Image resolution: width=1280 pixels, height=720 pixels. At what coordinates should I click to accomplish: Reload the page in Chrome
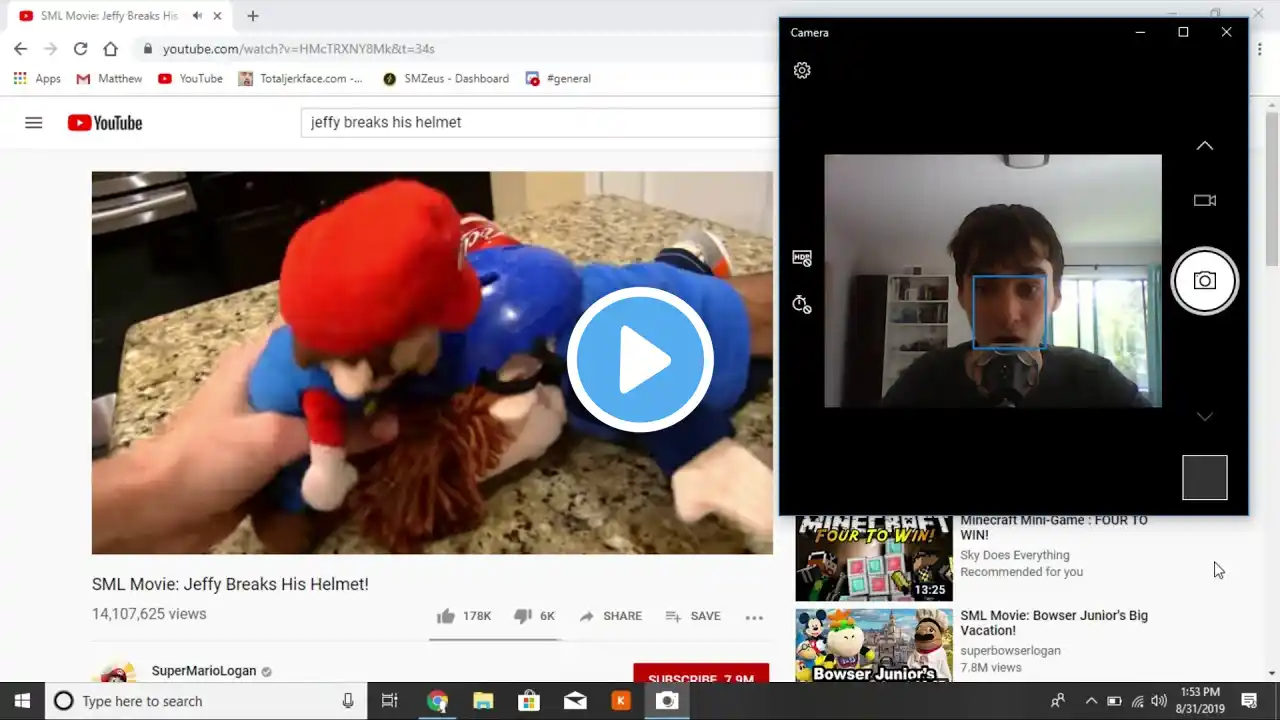point(80,48)
